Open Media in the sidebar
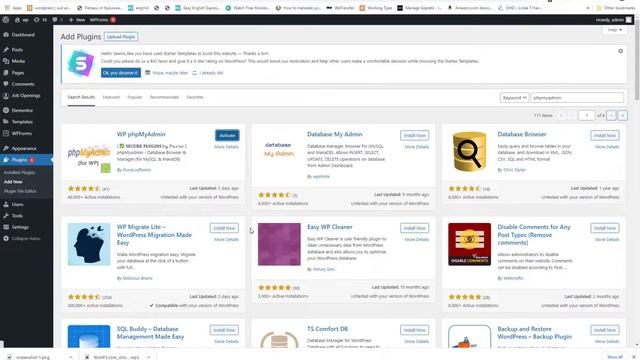This screenshot has width=640, height=360. pyautogui.click(x=18, y=61)
